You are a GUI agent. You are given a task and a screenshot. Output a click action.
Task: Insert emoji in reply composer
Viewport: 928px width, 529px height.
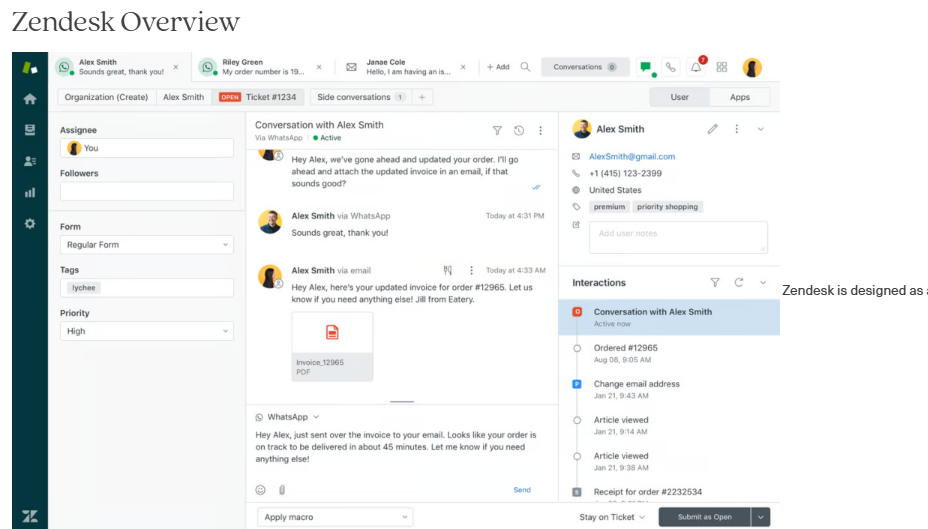(260, 490)
